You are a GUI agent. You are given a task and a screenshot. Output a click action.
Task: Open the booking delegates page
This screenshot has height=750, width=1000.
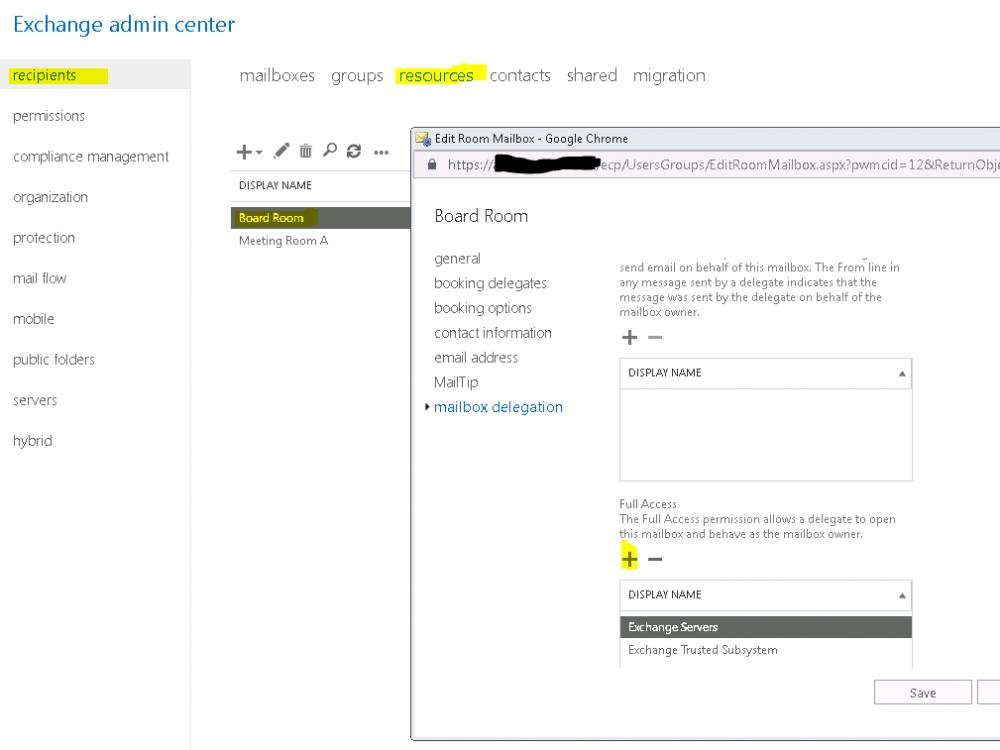(490, 283)
